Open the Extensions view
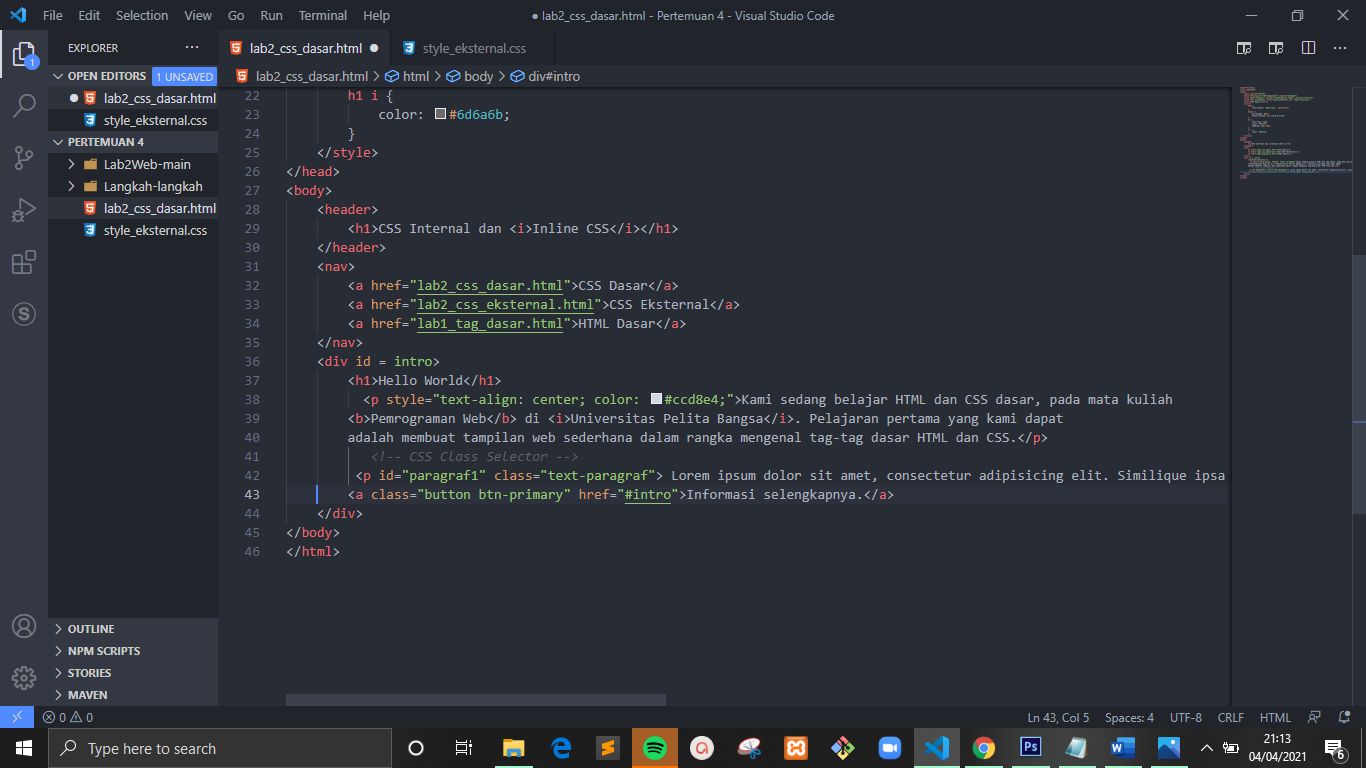 (x=24, y=262)
